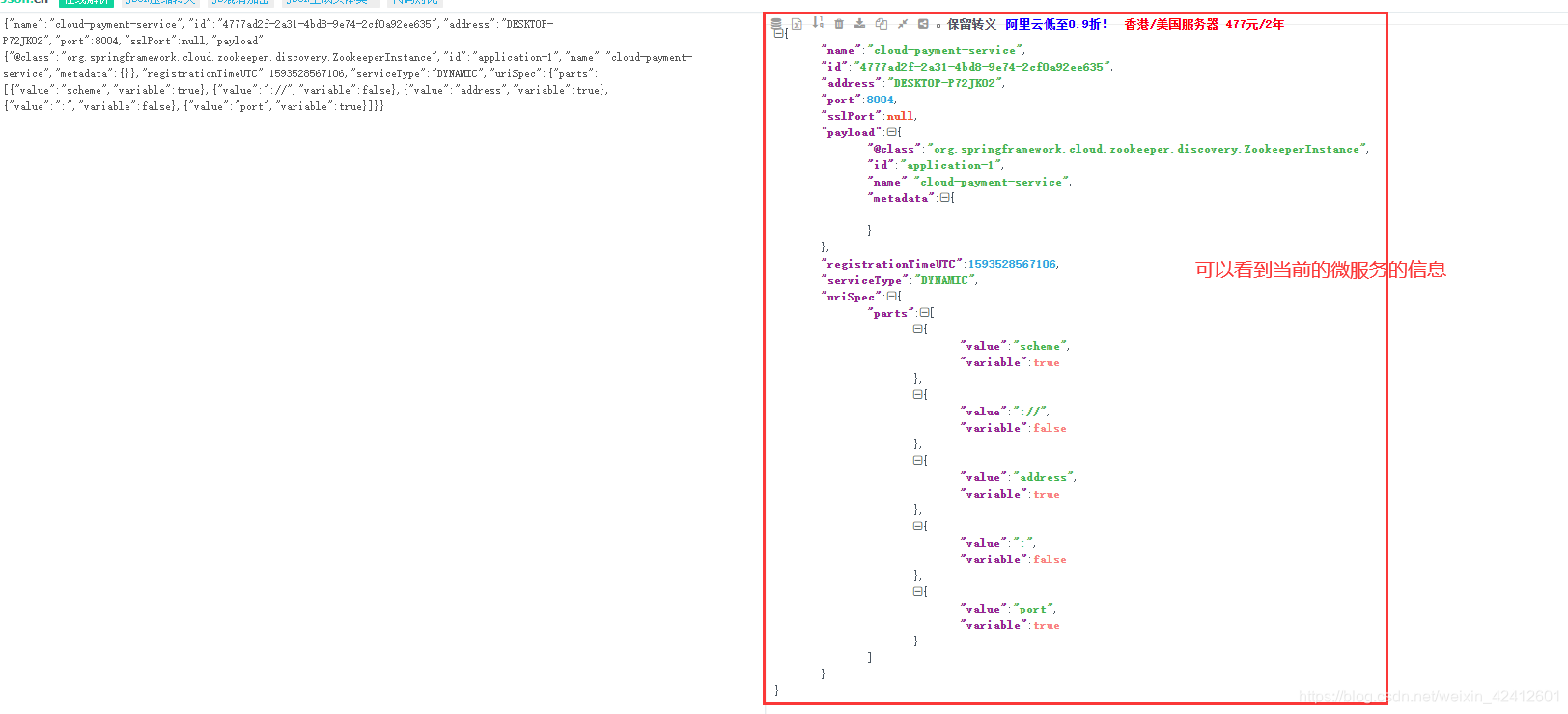Viewport: 1568px width, 714px height.
Task: Open the 阿里云低至0.9折 ad link
Action: click(x=1056, y=24)
